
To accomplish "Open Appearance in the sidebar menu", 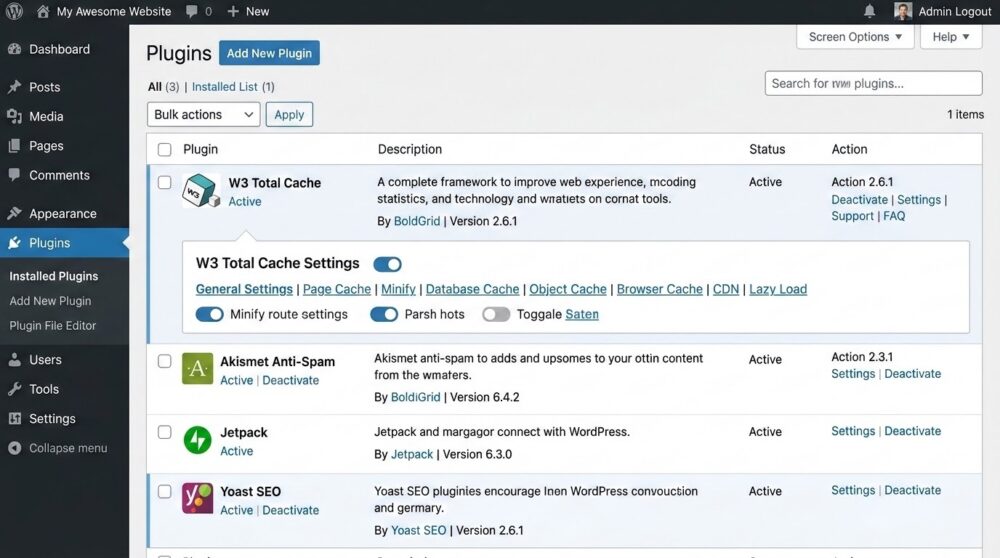I will tap(62, 213).
